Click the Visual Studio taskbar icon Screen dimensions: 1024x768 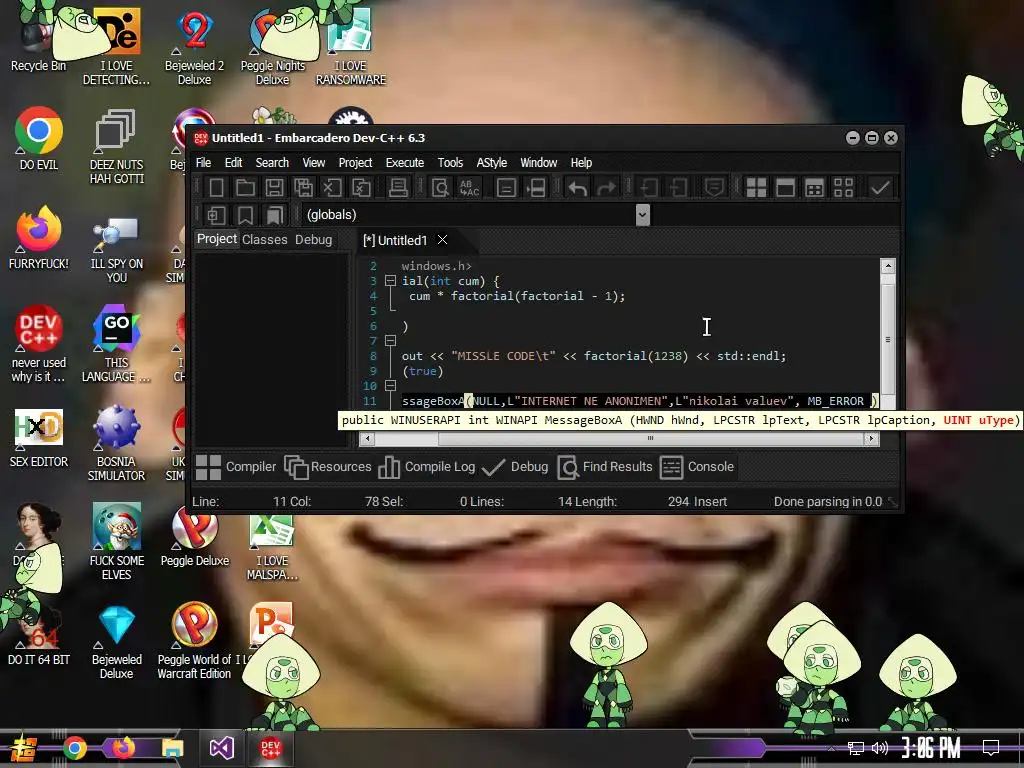point(222,748)
